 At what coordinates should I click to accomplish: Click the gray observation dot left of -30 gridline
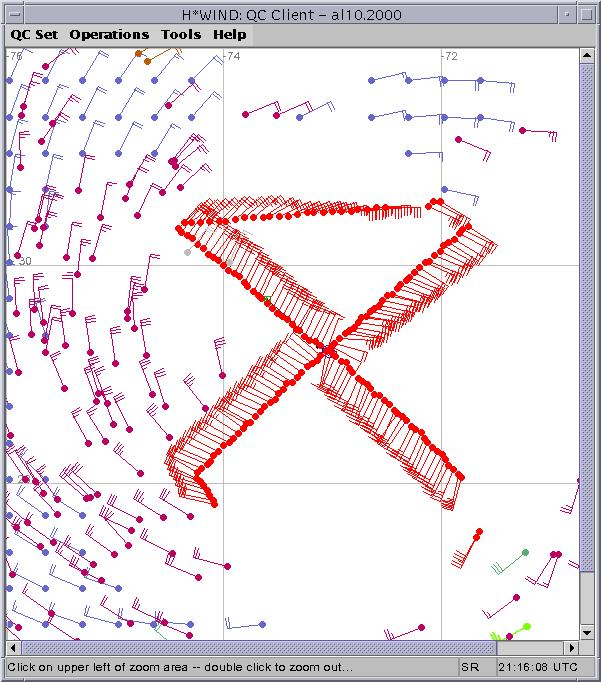point(187,252)
